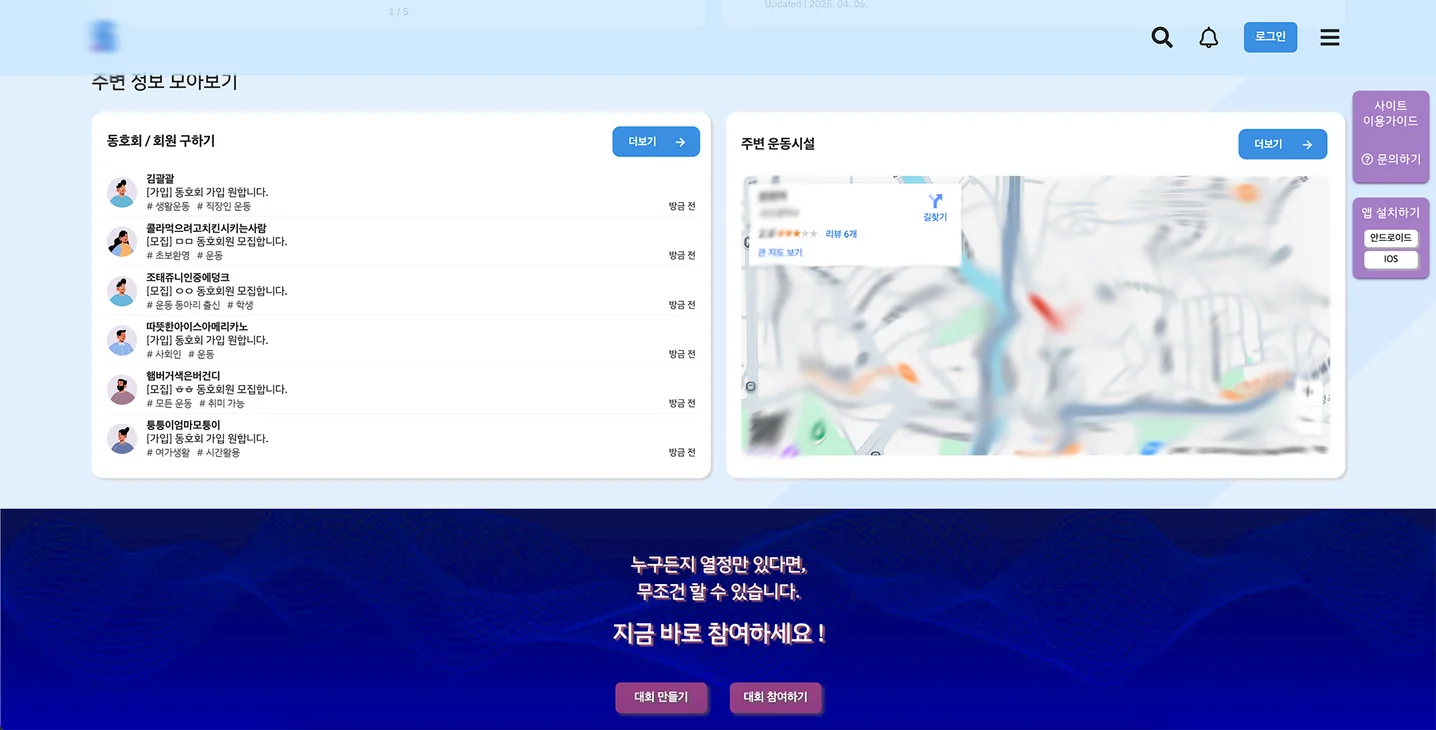Click 더보기 button in 동호회 / 회원 구하기 card
The width and height of the screenshot is (1436, 730).
pyautogui.click(x=656, y=142)
